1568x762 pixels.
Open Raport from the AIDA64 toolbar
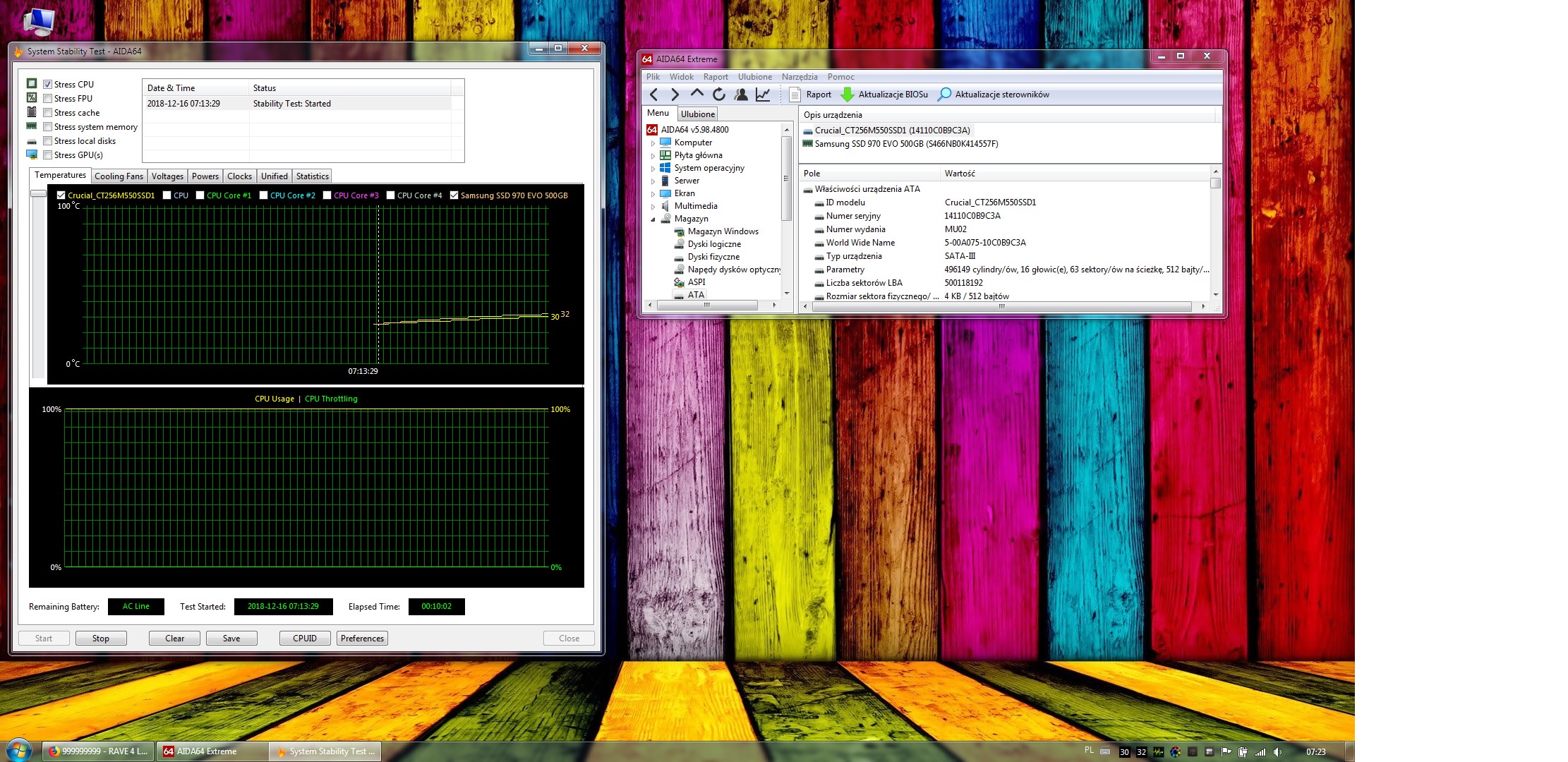point(811,95)
